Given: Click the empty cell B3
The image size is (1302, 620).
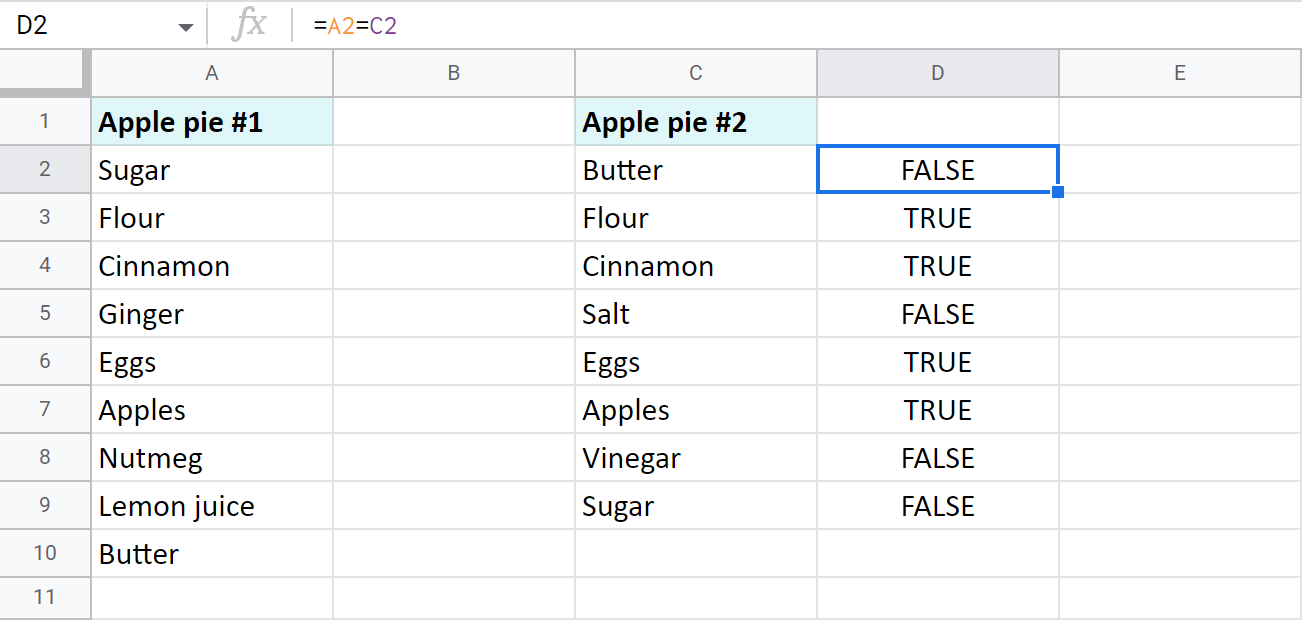Looking at the screenshot, I should (453, 217).
